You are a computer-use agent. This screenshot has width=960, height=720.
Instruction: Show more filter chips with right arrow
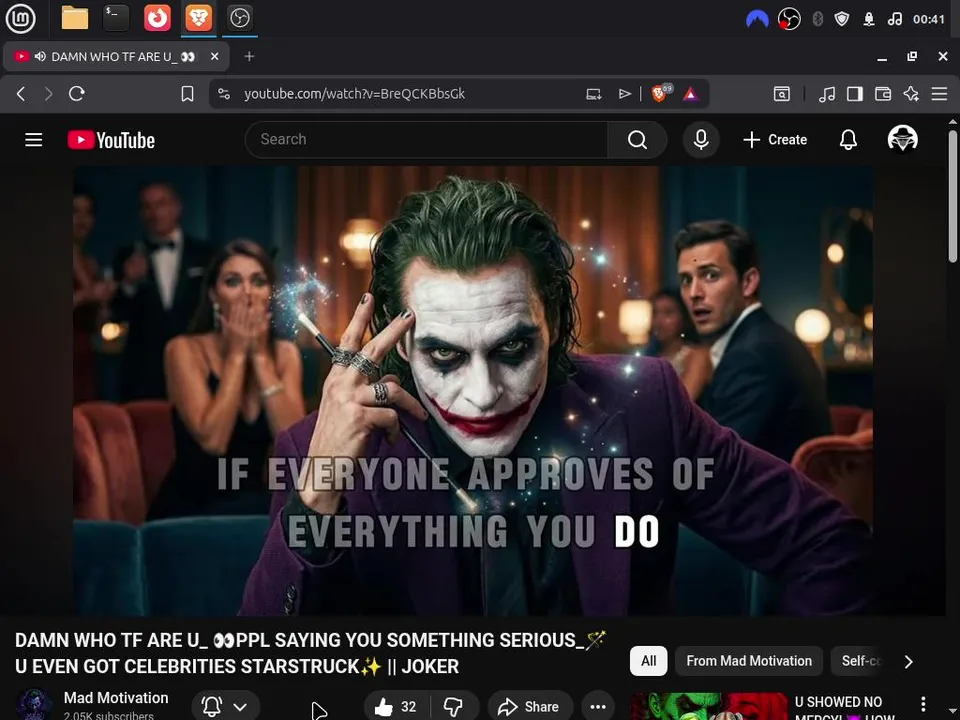909,661
